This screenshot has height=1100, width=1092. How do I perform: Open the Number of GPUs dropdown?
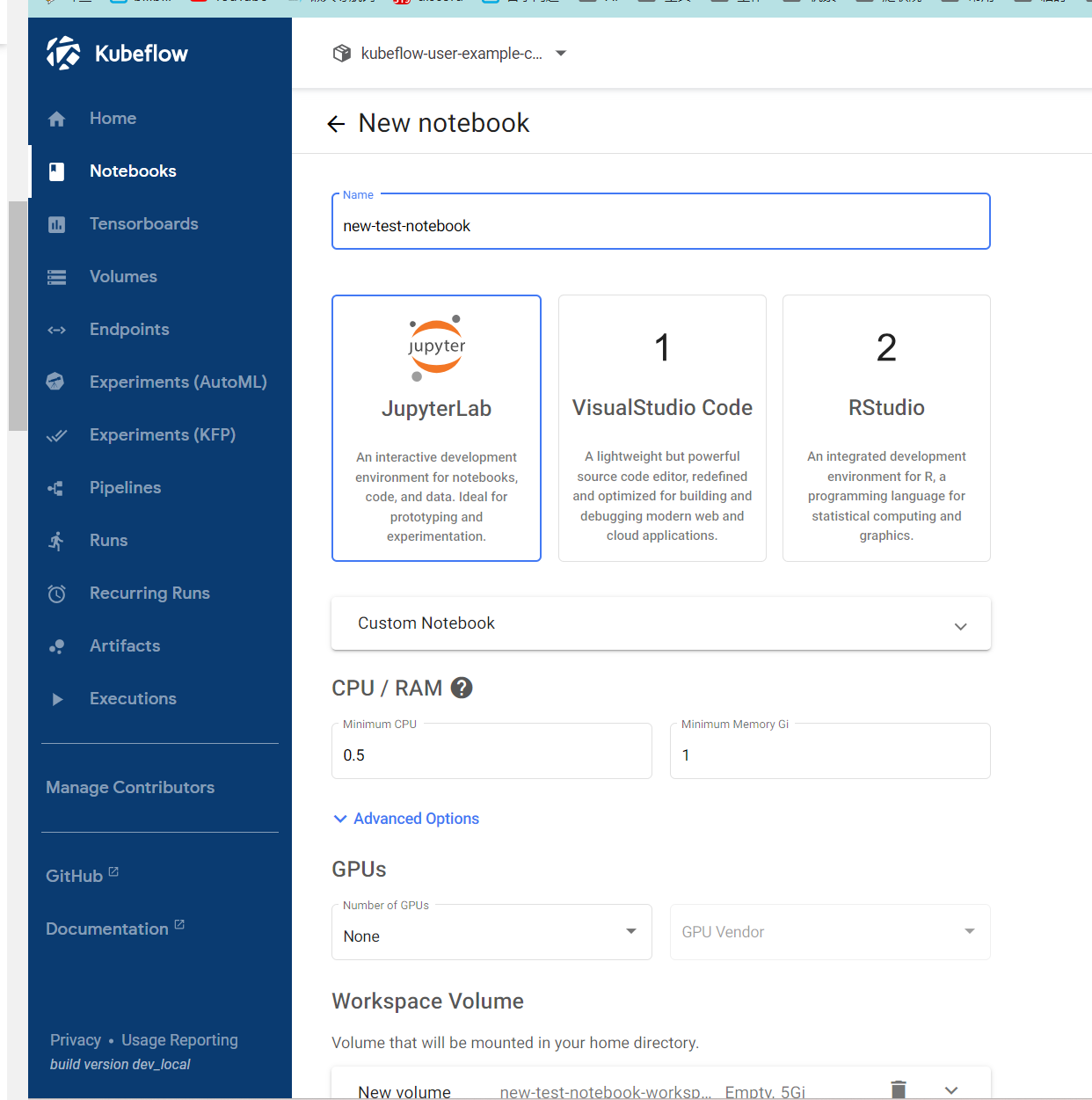[x=491, y=932]
